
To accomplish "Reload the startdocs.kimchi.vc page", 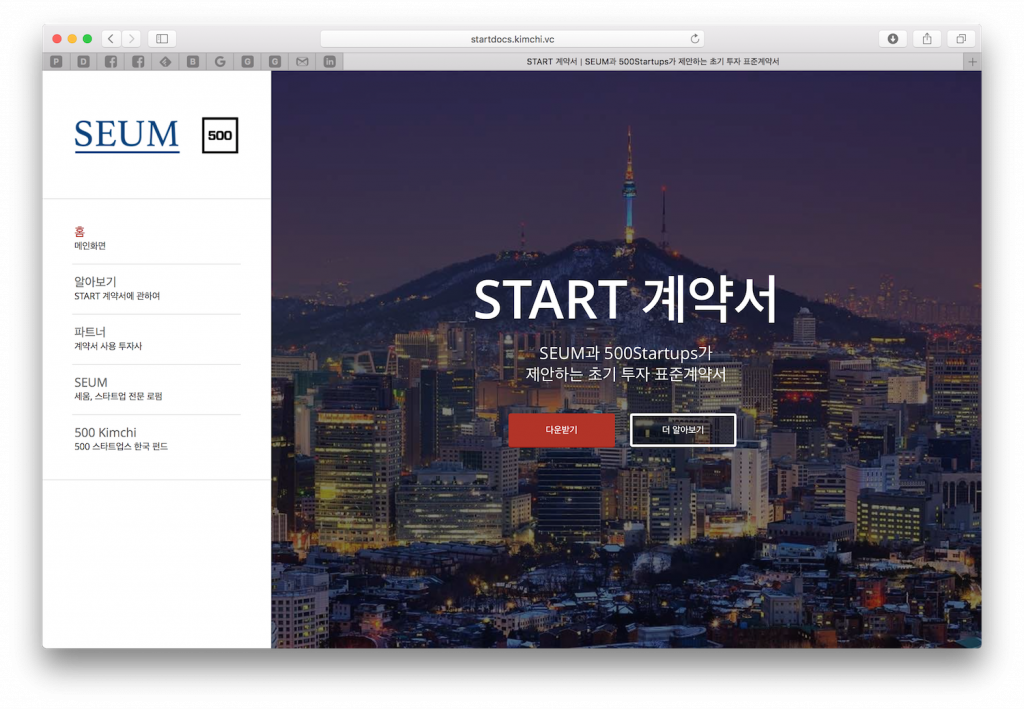I will 695,39.
